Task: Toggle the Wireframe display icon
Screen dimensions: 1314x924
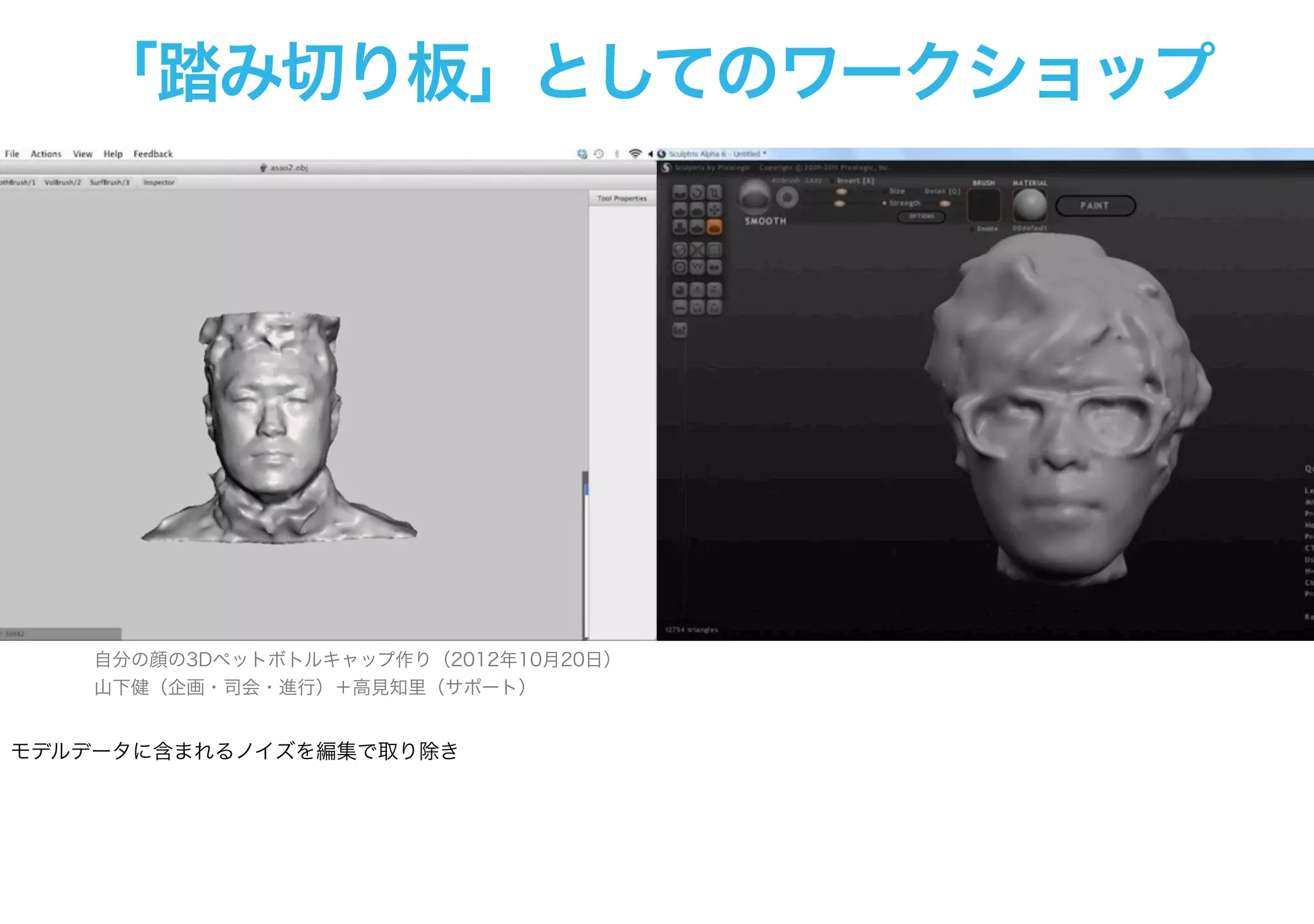Action: 697,267
